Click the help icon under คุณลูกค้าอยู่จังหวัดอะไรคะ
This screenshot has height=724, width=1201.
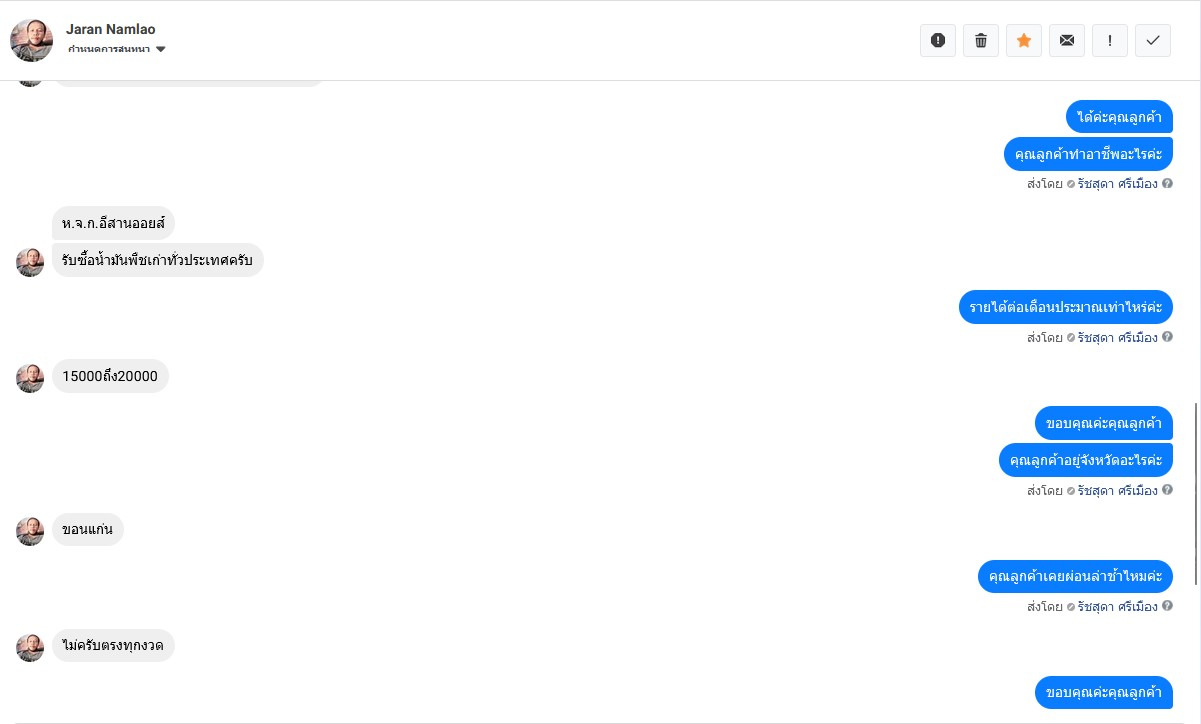pyautogui.click(x=1167, y=490)
